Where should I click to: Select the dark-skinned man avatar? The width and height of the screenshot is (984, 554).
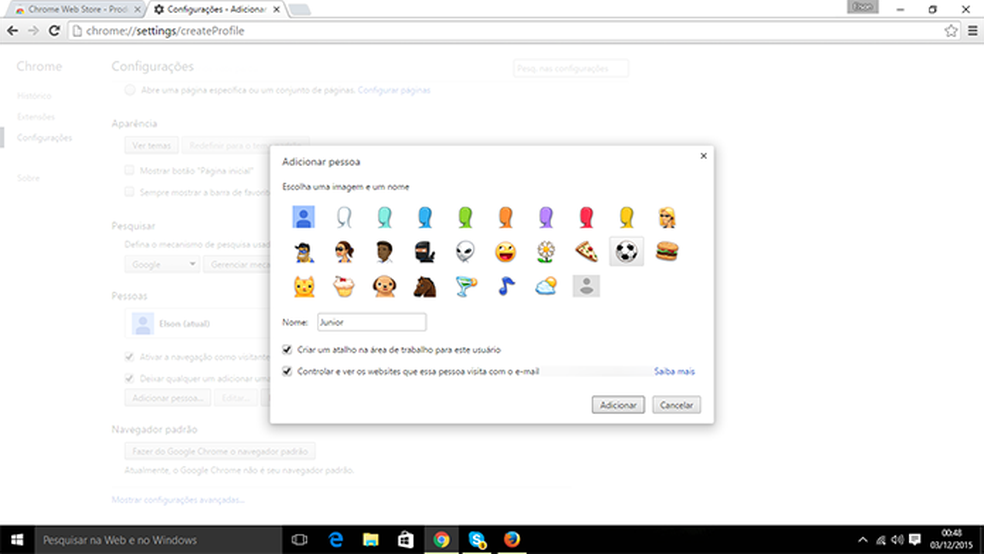(x=384, y=252)
